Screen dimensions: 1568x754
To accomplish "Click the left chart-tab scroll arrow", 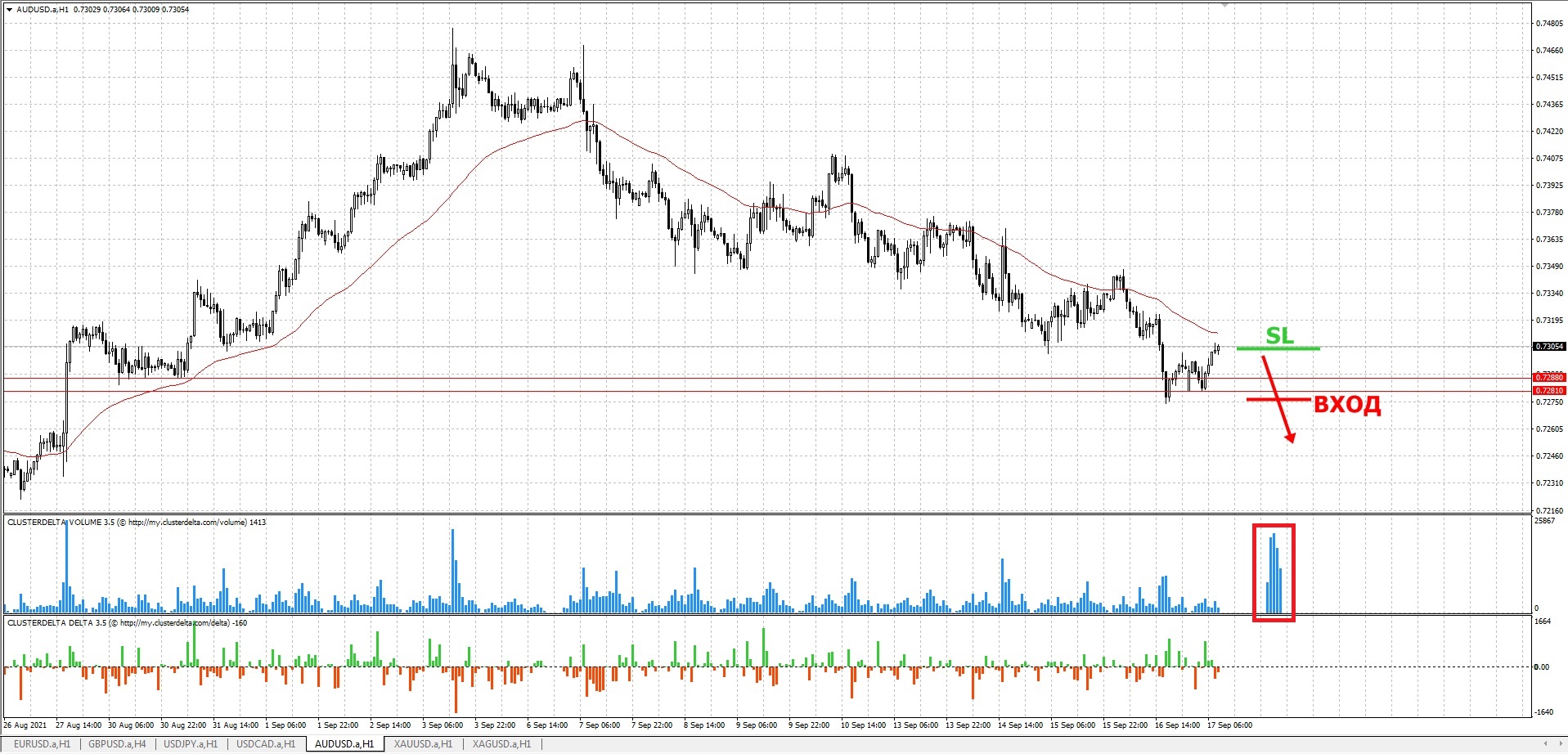I will 1546,744.
